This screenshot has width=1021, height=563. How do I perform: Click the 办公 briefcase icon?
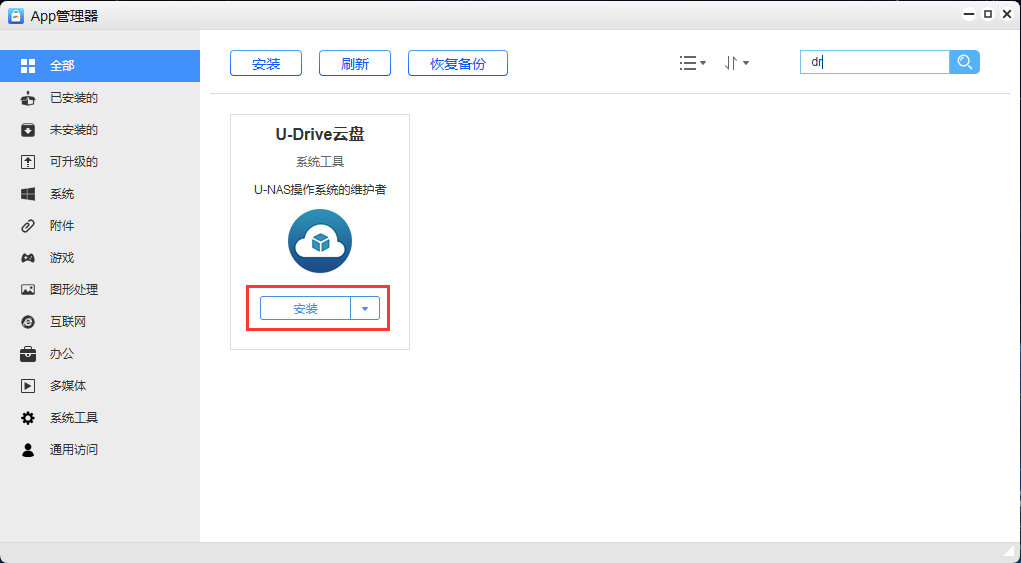pyautogui.click(x=28, y=354)
